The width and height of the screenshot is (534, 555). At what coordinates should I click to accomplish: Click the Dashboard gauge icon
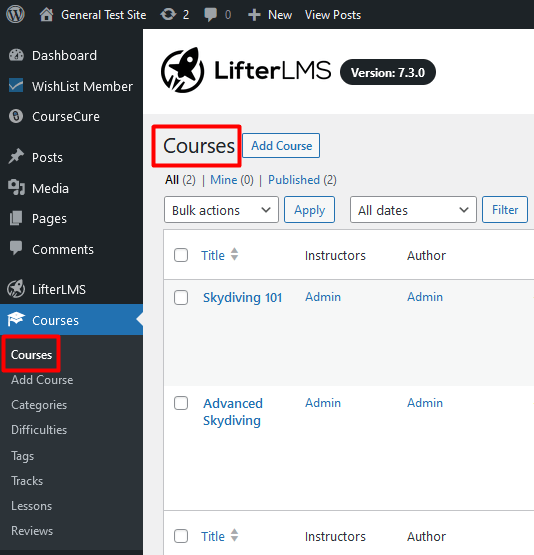click(x=16, y=55)
